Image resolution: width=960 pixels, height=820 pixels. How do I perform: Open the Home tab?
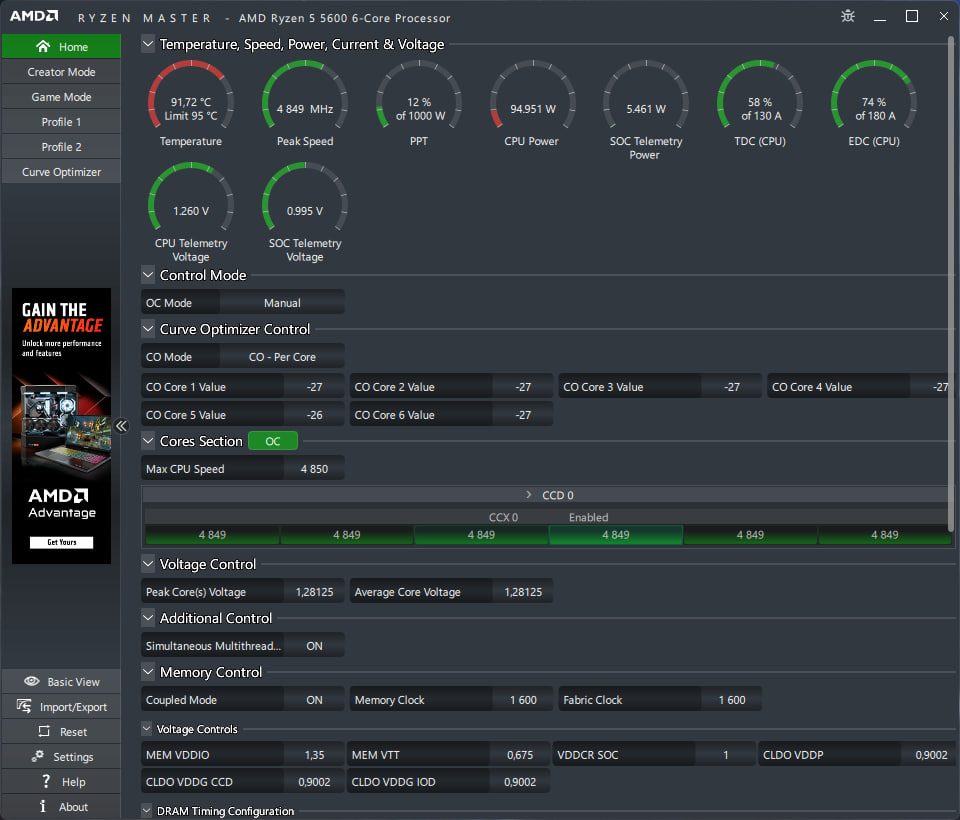tap(61, 47)
